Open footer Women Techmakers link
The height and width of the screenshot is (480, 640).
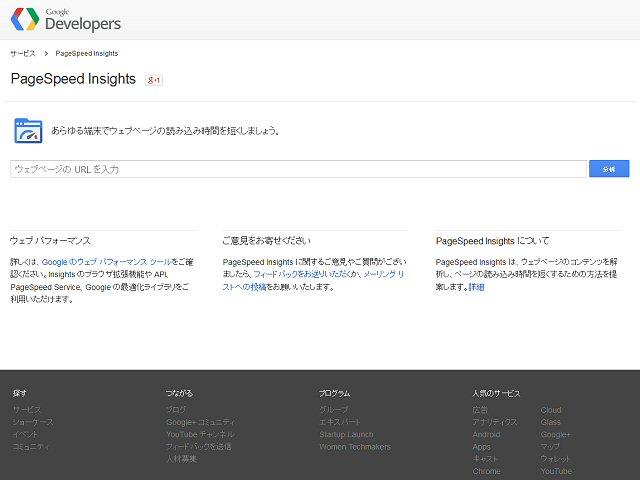355,447
